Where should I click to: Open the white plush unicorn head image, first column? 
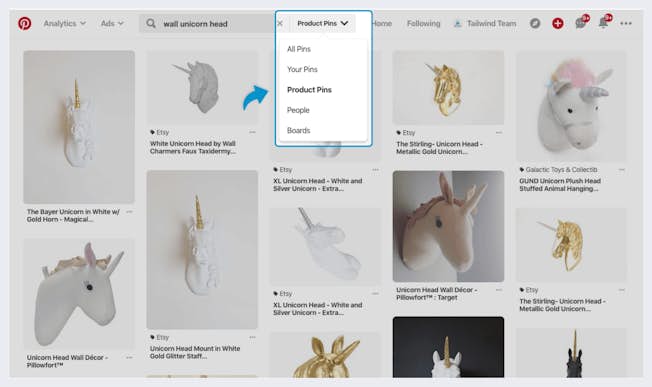79,294
